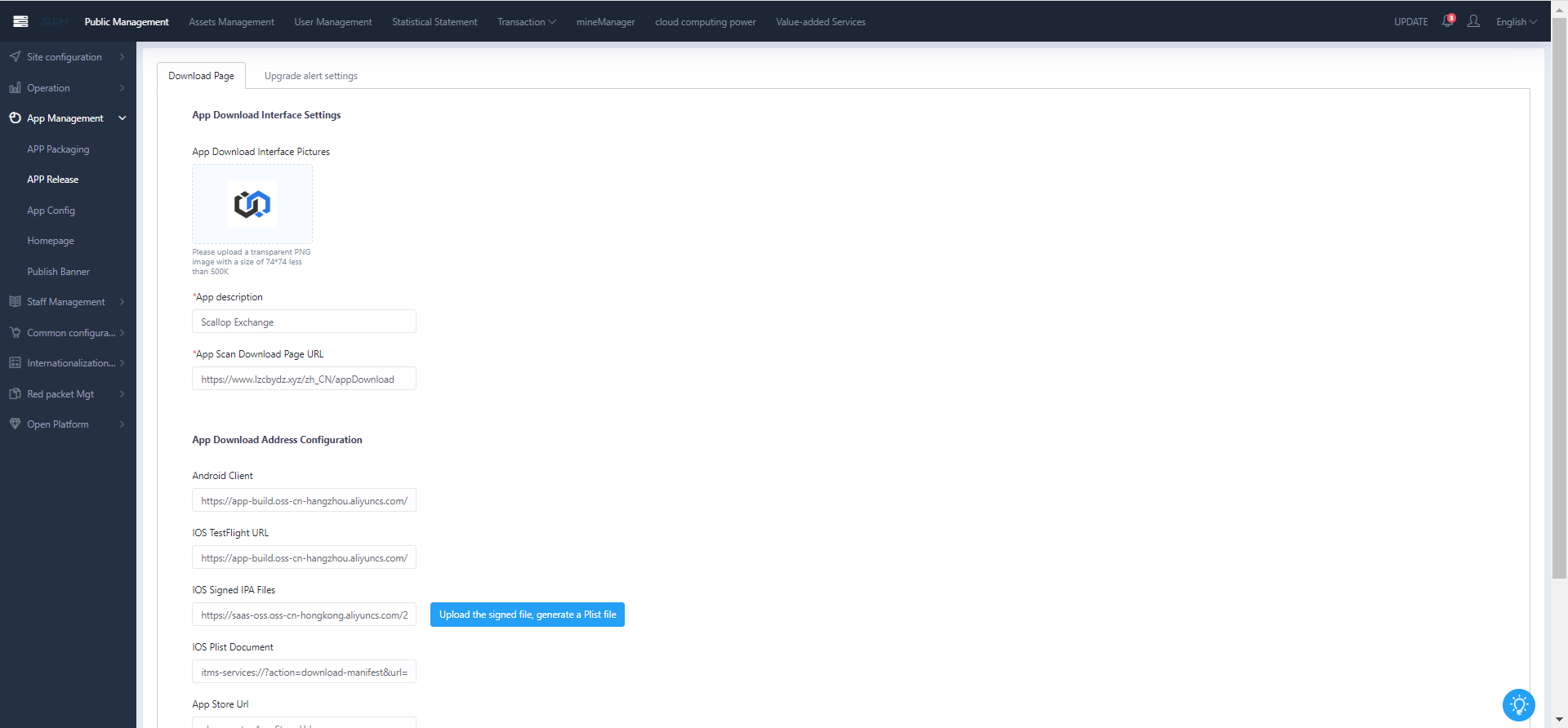Open Assets Management top menu
1568x728 pixels.
(231, 22)
